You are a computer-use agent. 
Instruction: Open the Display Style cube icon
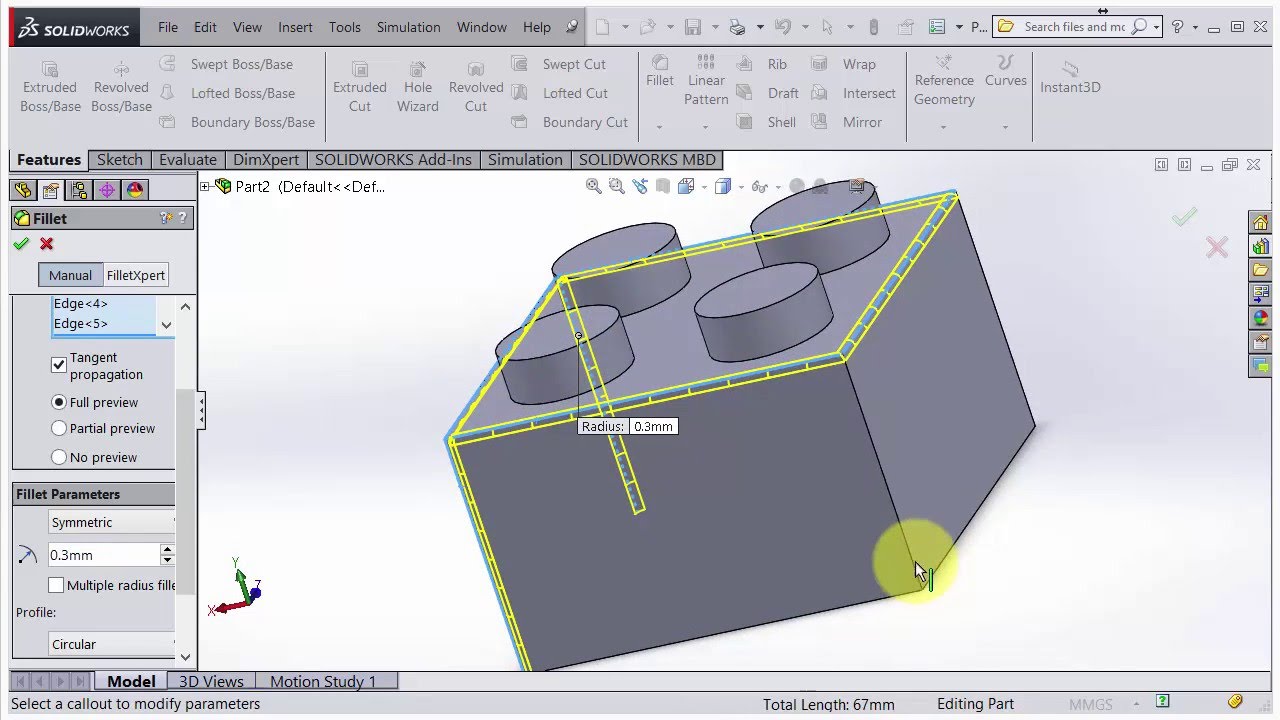(x=723, y=186)
